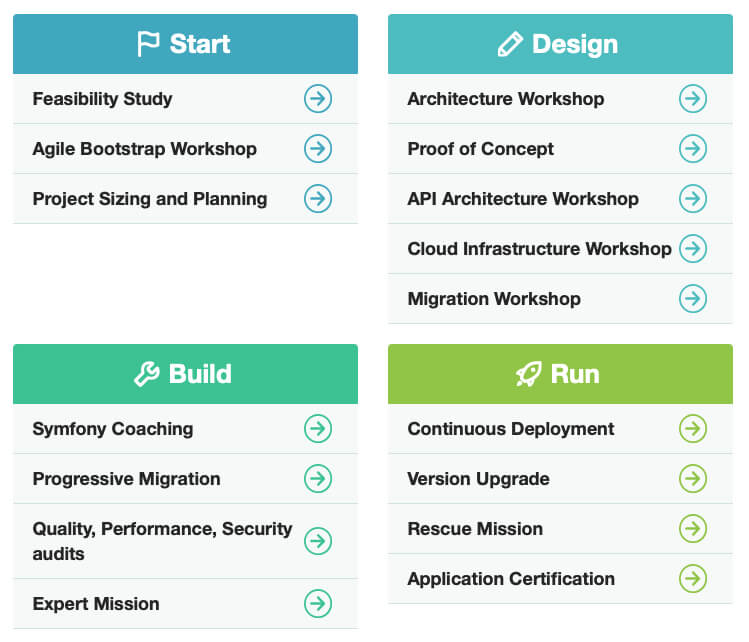The image size is (749, 642).
Task: Open the Application Certification link
Action: 511,579
